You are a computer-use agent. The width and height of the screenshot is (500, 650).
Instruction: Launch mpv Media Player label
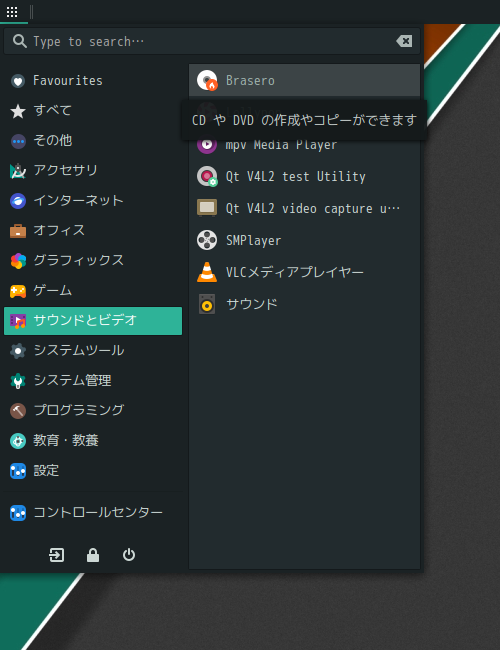pos(282,145)
